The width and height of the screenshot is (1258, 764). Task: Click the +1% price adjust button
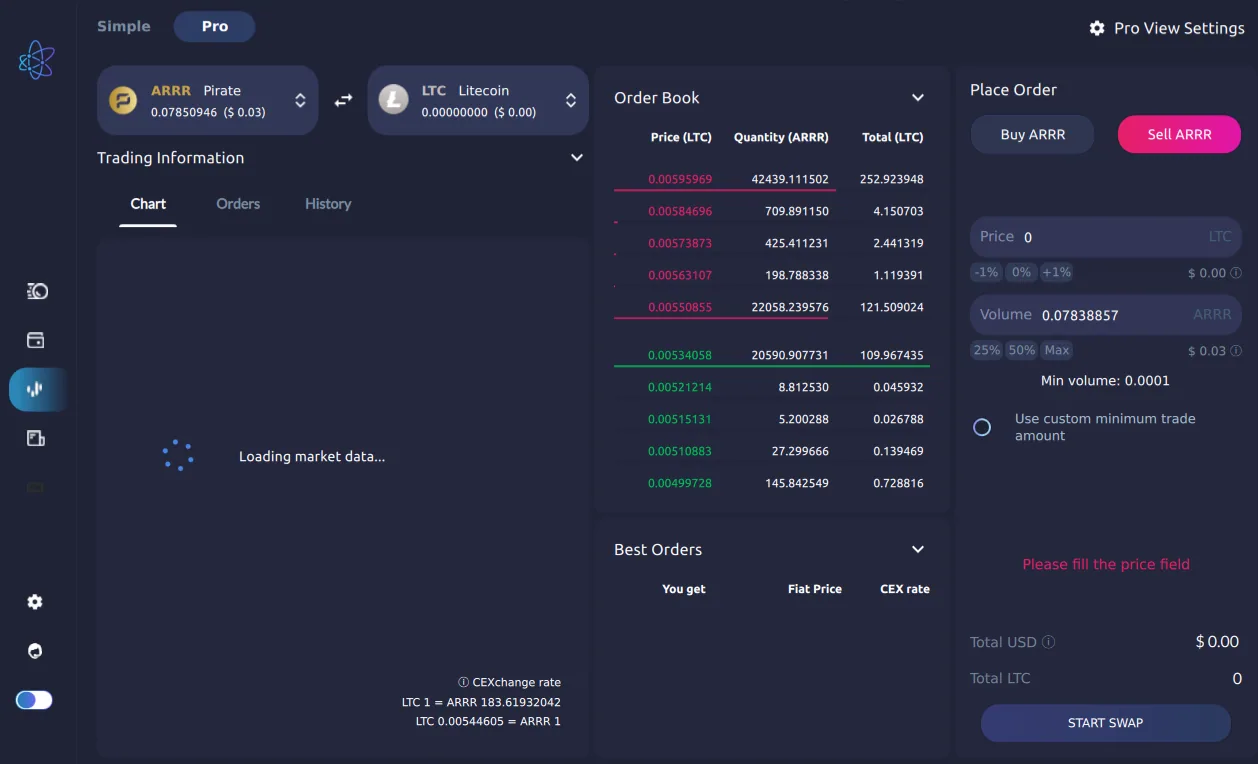pos(1056,272)
